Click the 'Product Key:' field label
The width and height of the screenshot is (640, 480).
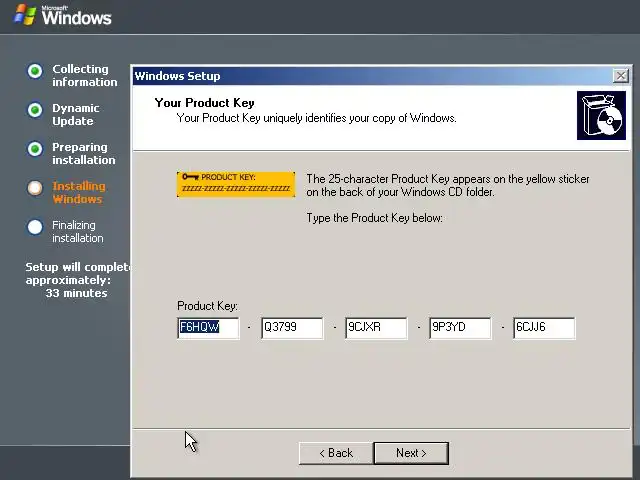pos(207,306)
